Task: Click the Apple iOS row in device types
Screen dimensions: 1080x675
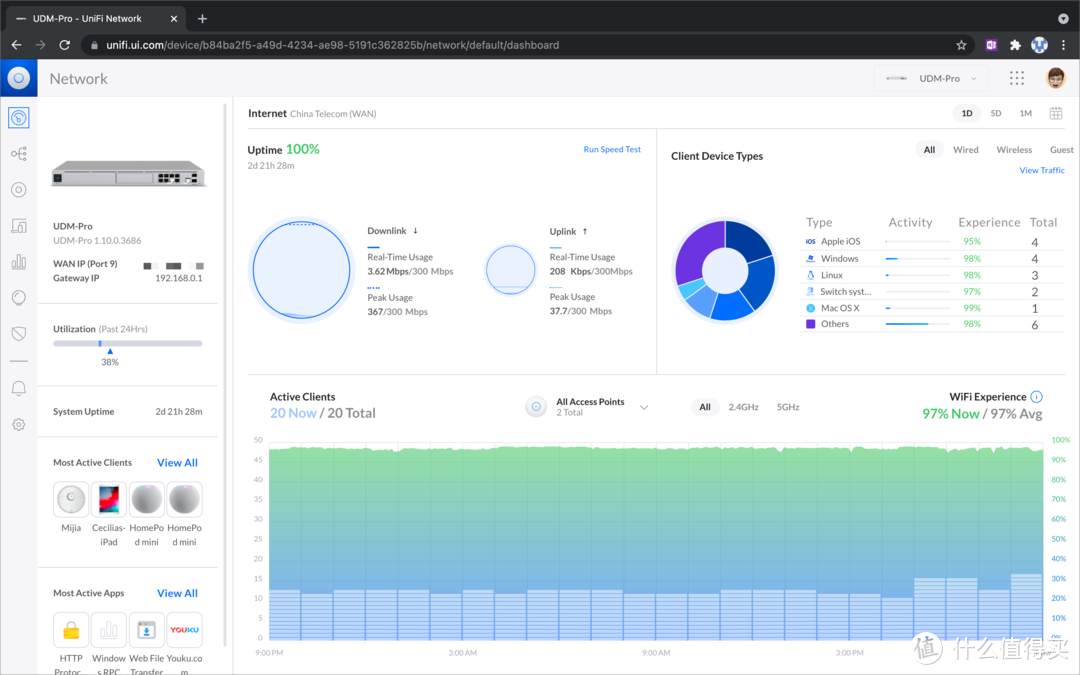Action: pos(935,242)
